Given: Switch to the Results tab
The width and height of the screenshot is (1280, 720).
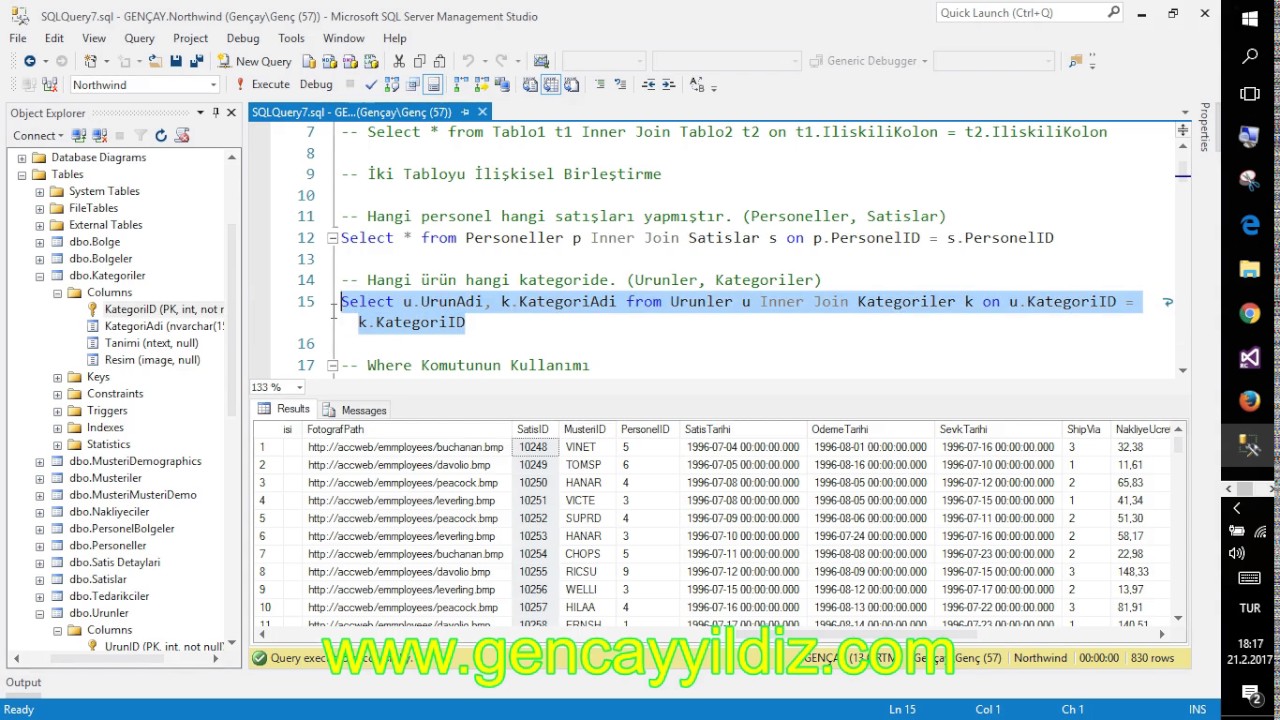Looking at the screenshot, I should click(x=284, y=409).
